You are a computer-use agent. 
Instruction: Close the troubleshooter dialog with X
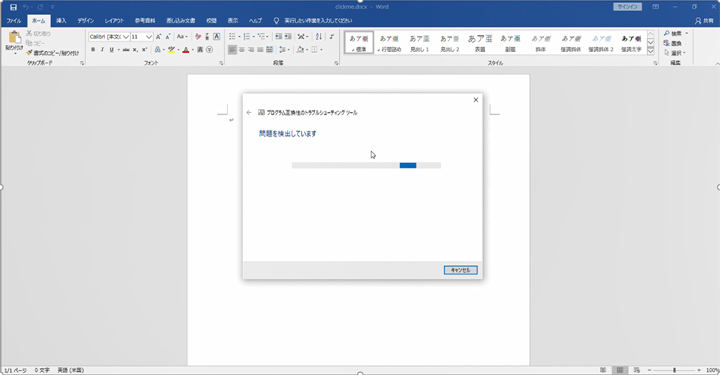tap(476, 100)
